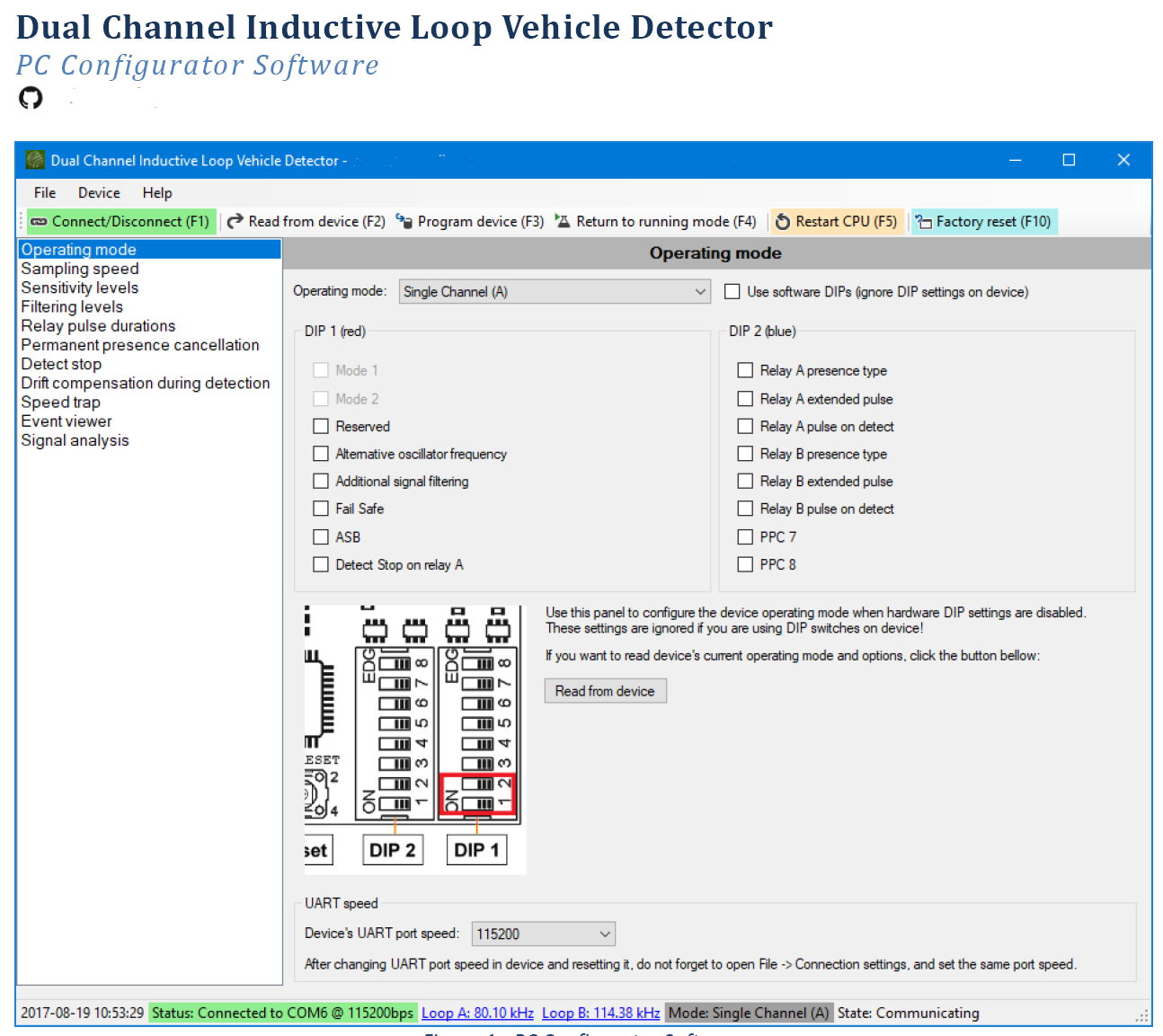Open the Help menu
Image resolution: width=1163 pixels, height=1036 pixels.
[157, 192]
